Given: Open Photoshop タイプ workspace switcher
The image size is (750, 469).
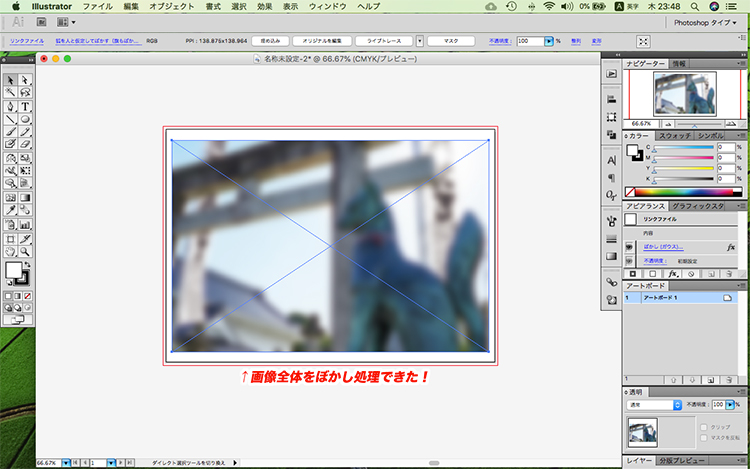Looking at the screenshot, I should [705, 22].
